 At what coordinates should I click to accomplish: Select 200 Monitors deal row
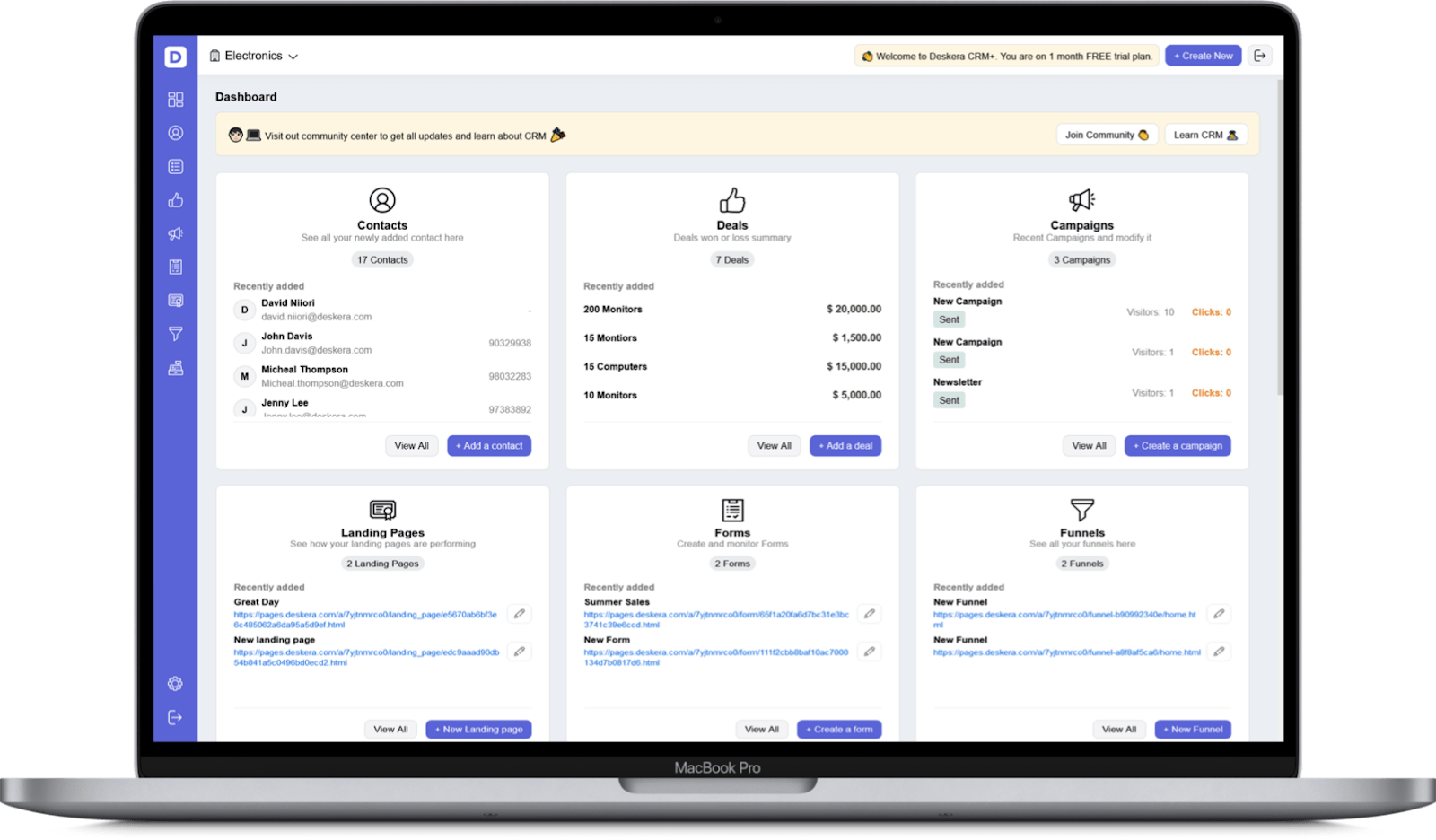(732, 310)
